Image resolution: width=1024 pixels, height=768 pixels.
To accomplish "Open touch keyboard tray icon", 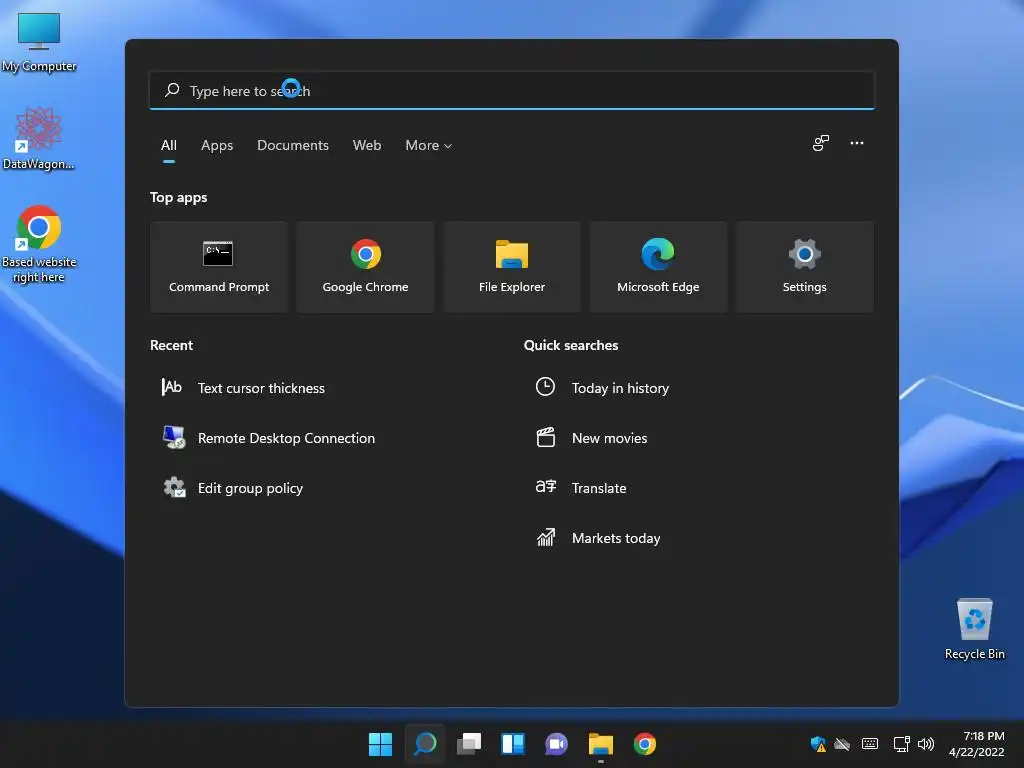I will click(870, 744).
